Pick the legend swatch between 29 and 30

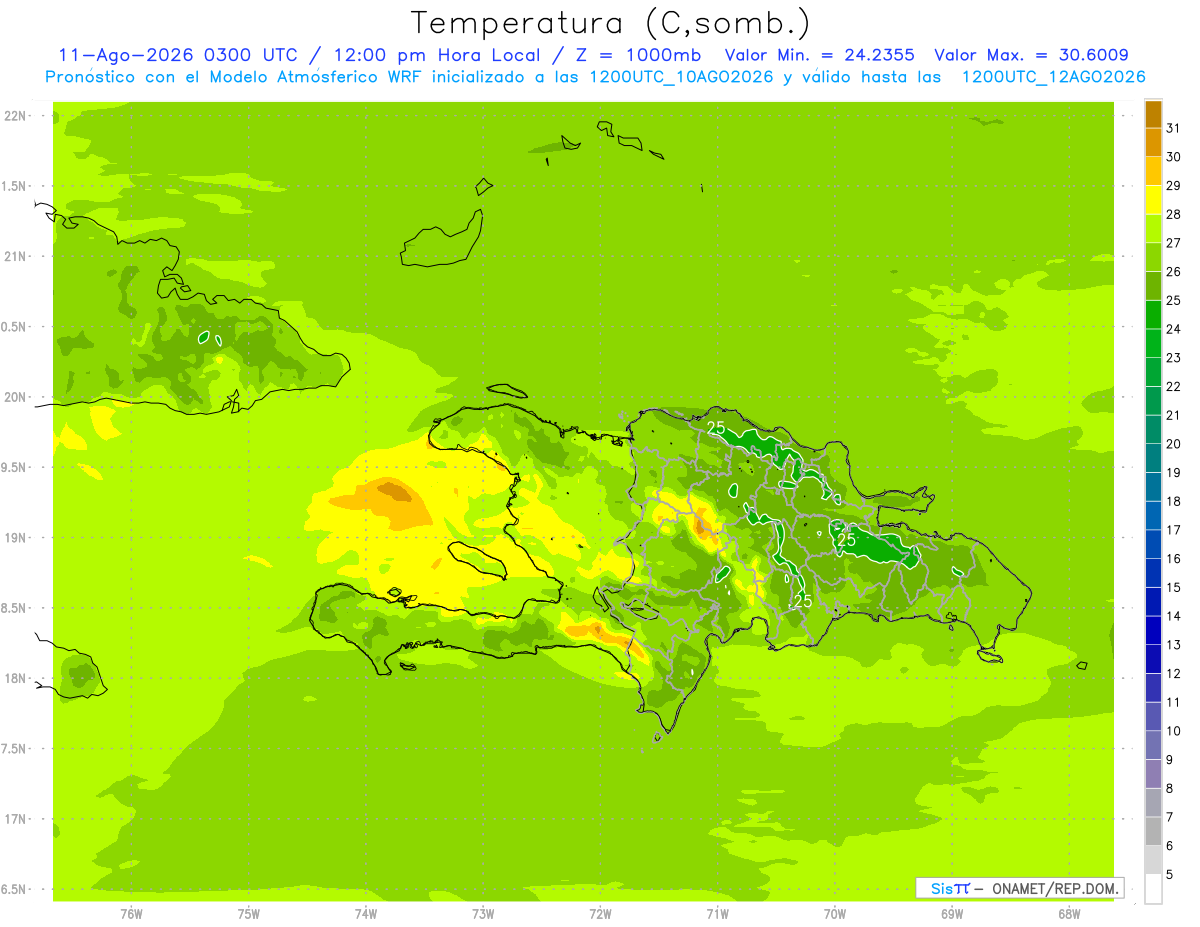click(1153, 172)
